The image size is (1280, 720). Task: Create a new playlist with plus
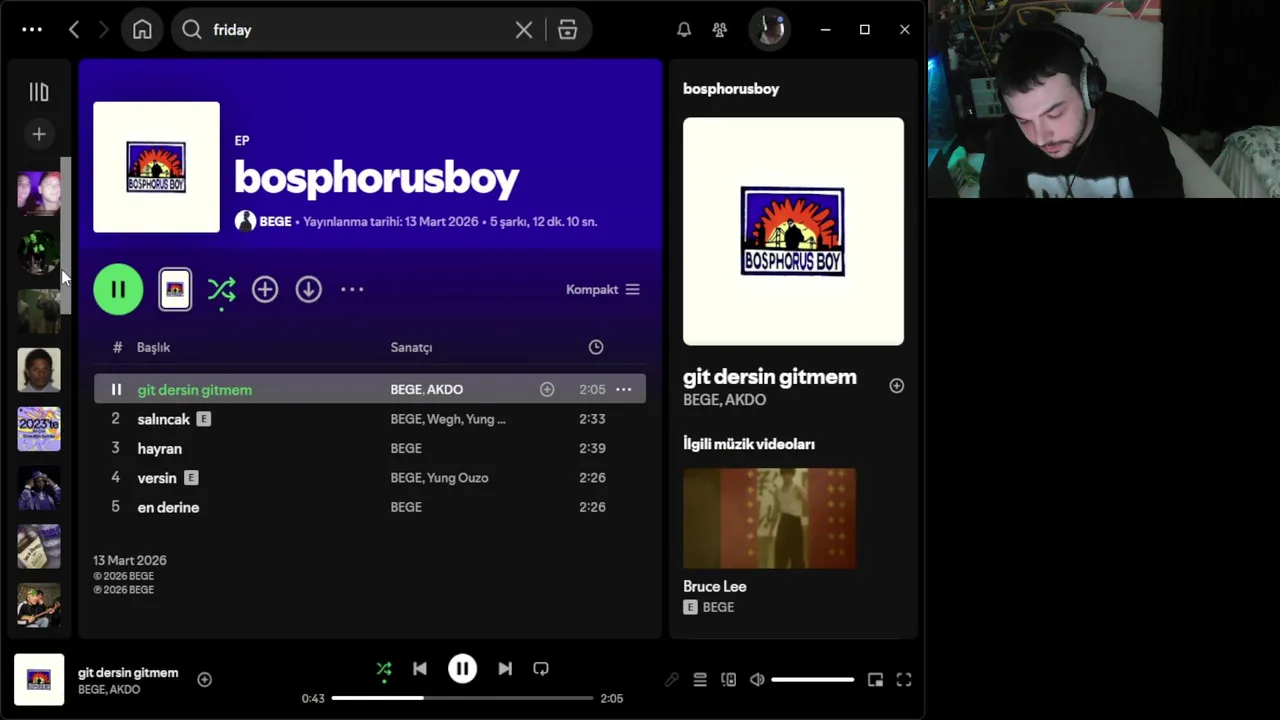pyautogui.click(x=39, y=134)
